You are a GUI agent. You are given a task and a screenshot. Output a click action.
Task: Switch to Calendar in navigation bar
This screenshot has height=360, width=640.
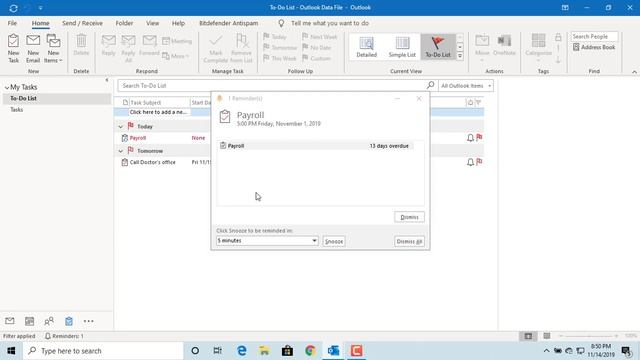click(x=29, y=321)
